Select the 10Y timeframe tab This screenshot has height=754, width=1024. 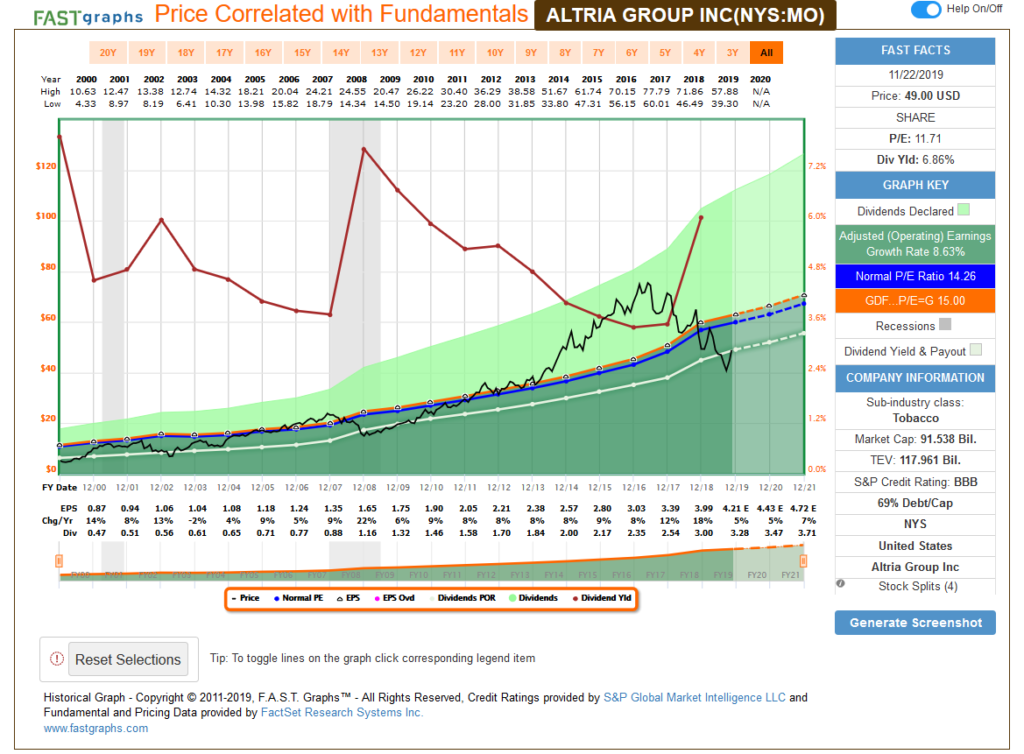point(495,53)
